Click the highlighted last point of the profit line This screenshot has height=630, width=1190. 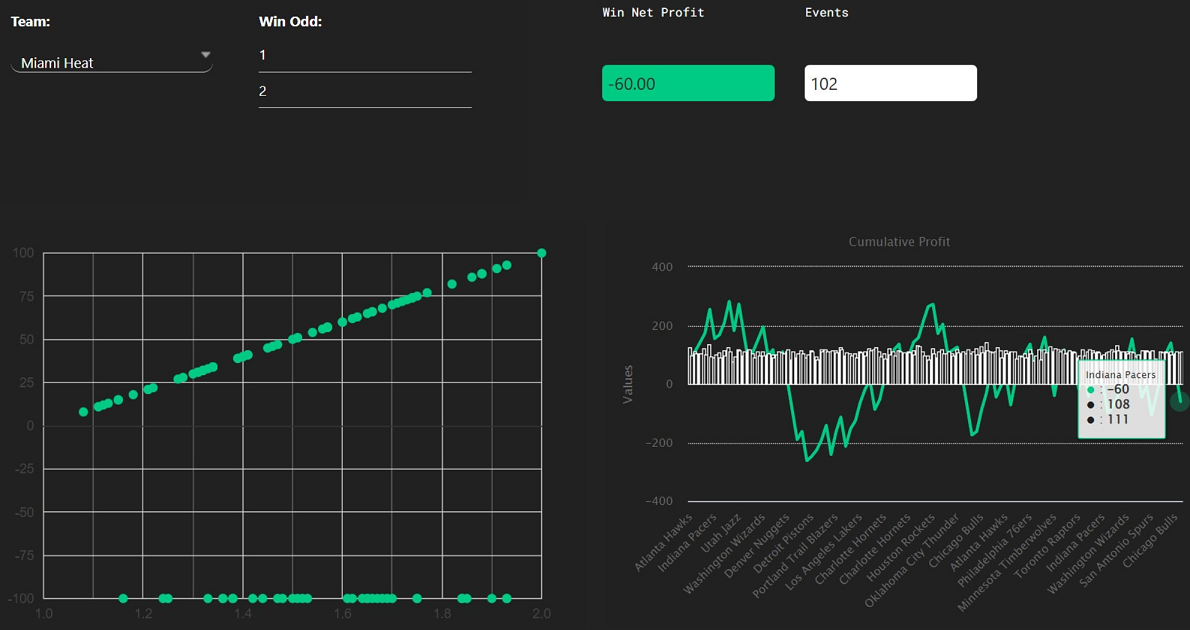(1180, 401)
